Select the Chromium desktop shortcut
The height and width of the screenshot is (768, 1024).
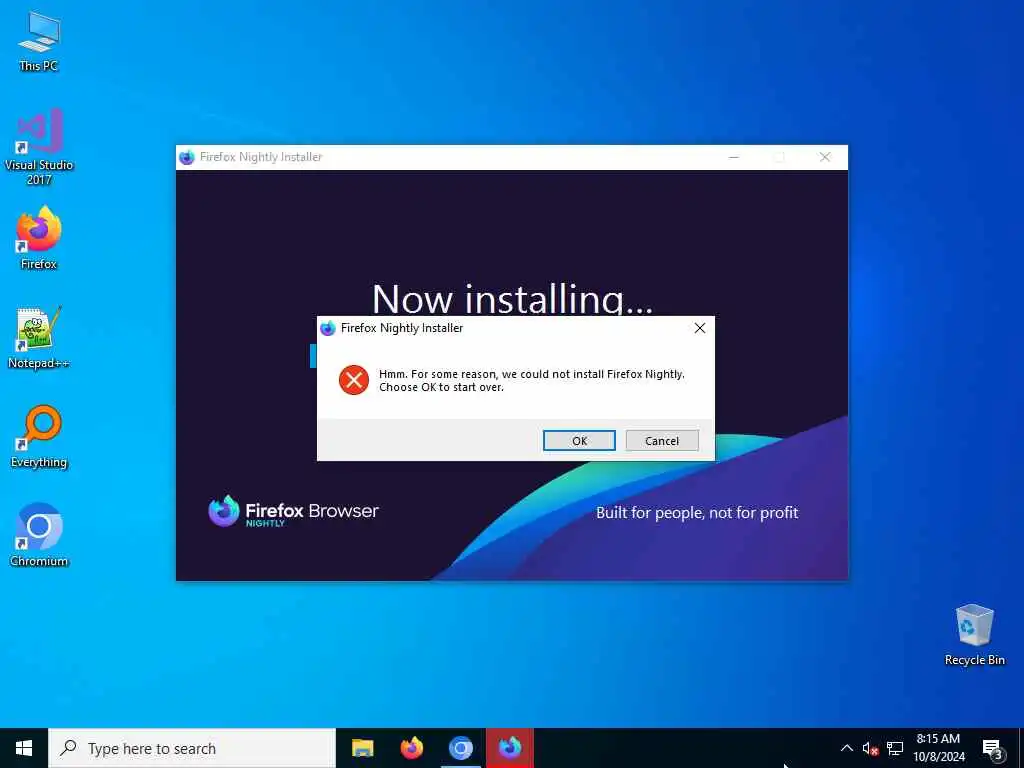pyautogui.click(x=39, y=536)
